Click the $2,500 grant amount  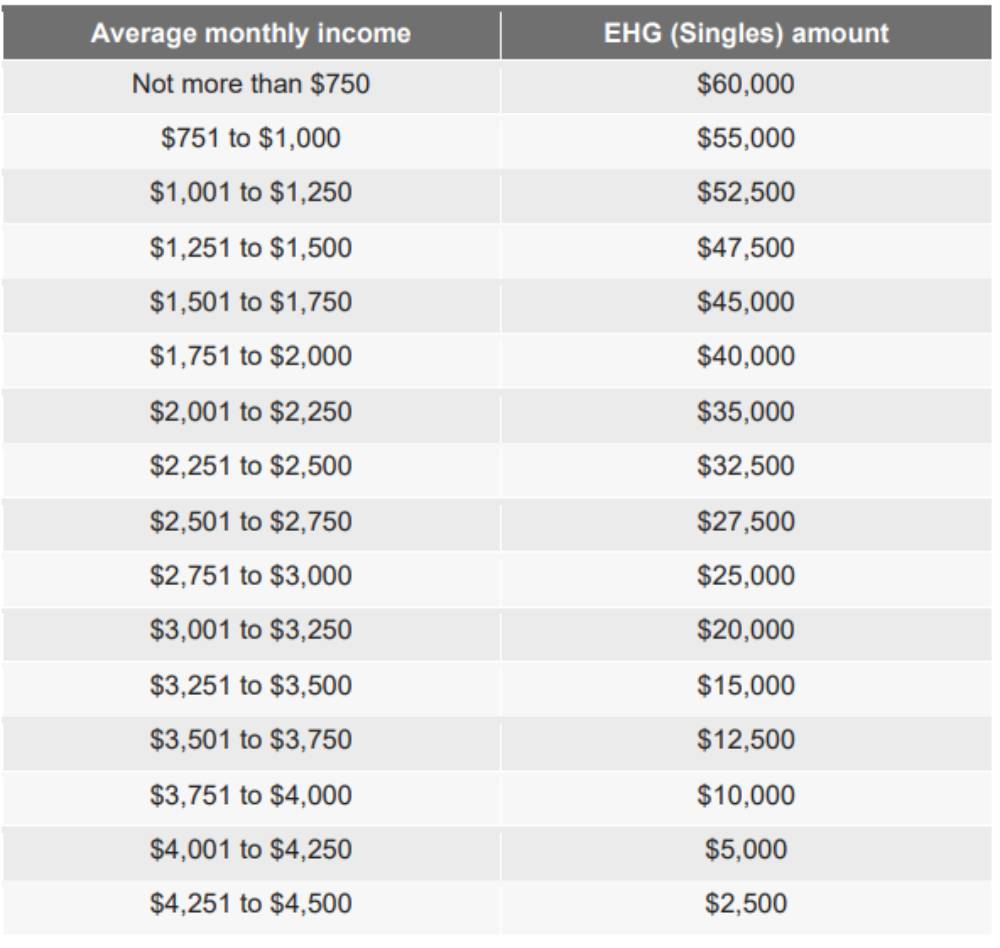(x=746, y=904)
